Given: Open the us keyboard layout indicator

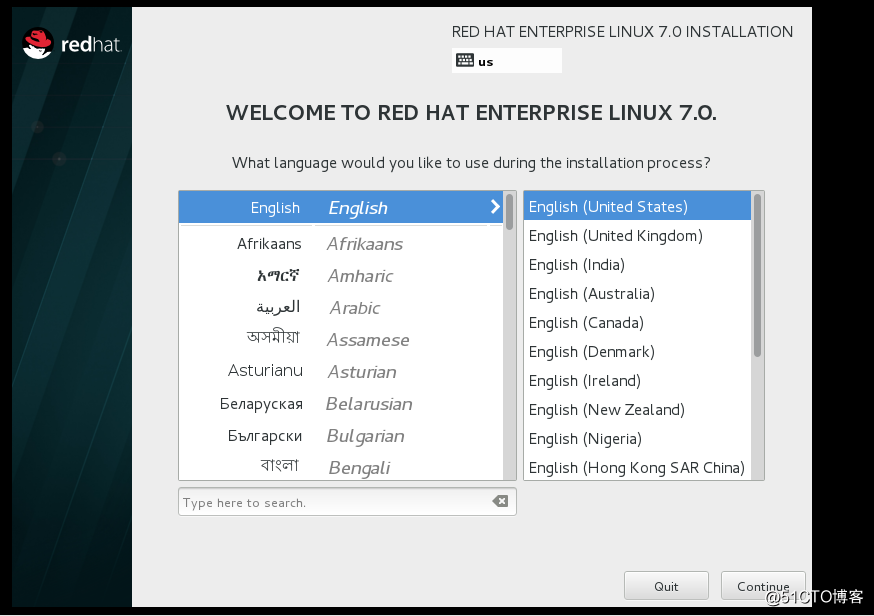Looking at the screenshot, I should pos(507,60).
